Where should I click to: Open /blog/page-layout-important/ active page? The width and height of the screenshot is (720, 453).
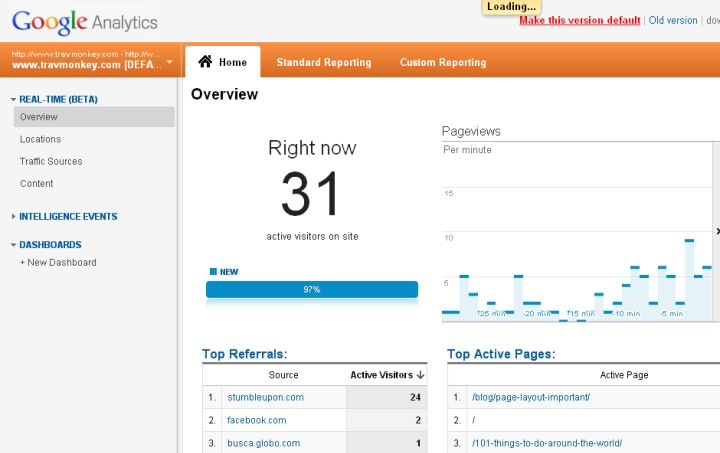(x=531, y=397)
